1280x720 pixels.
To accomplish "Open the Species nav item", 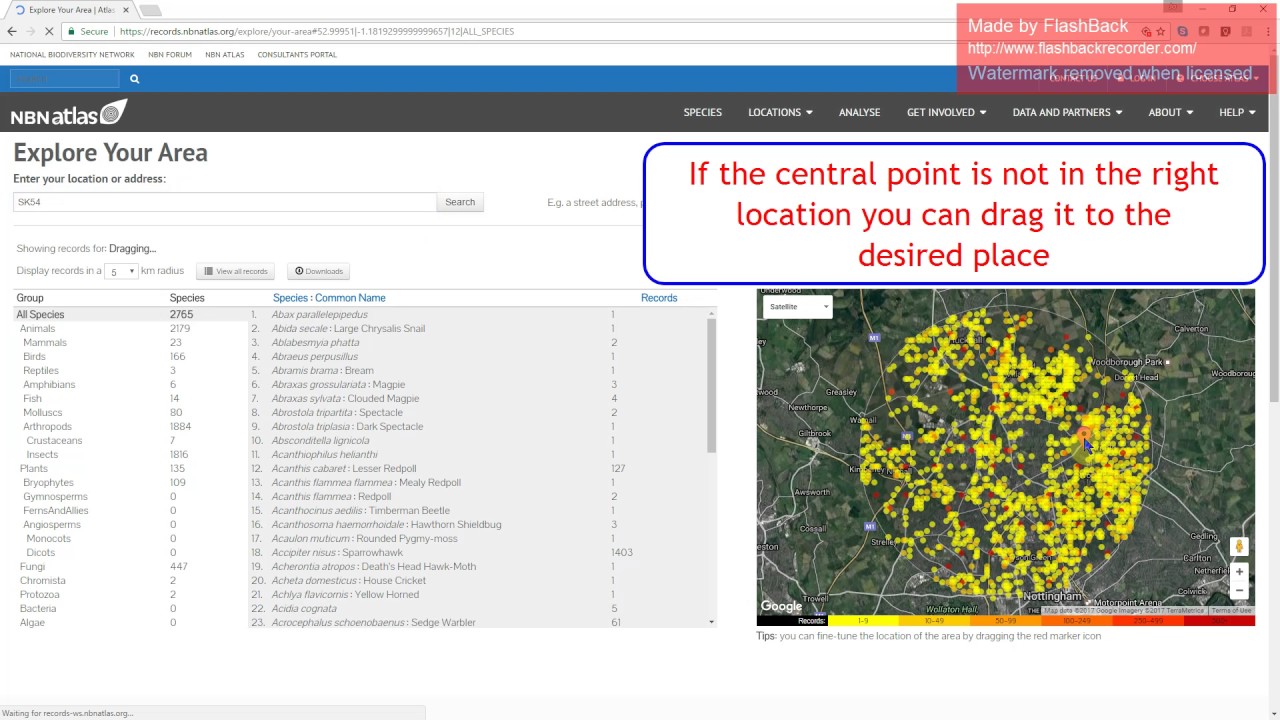I will [x=702, y=112].
